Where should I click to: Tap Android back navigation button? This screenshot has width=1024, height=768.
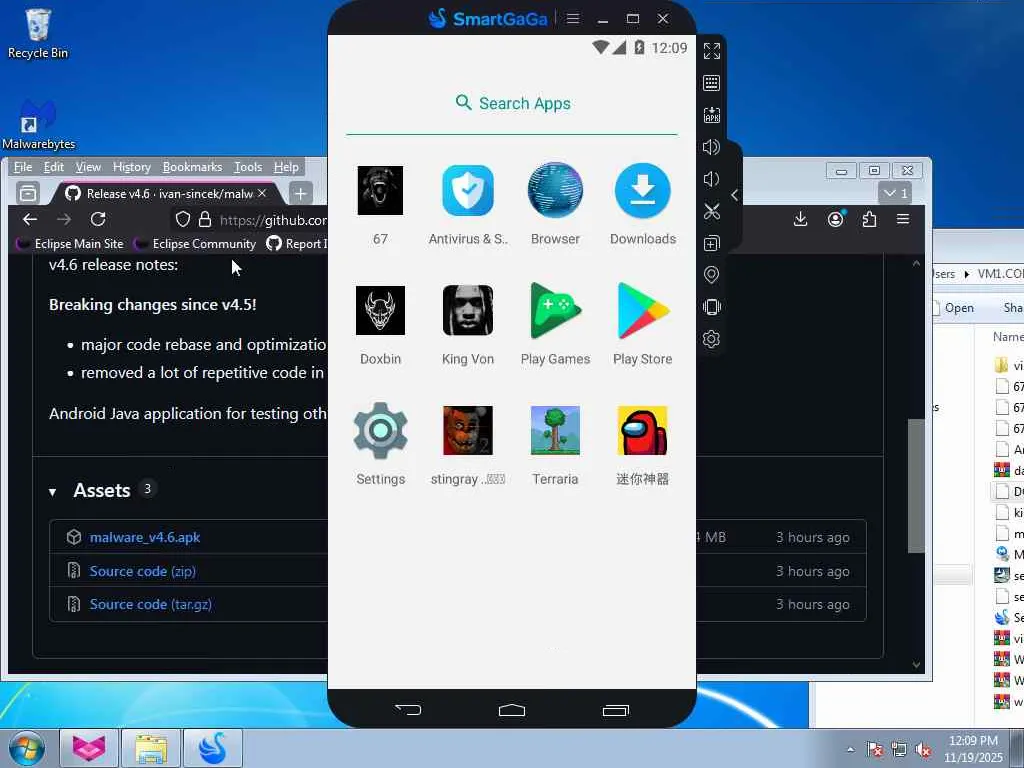click(x=408, y=709)
